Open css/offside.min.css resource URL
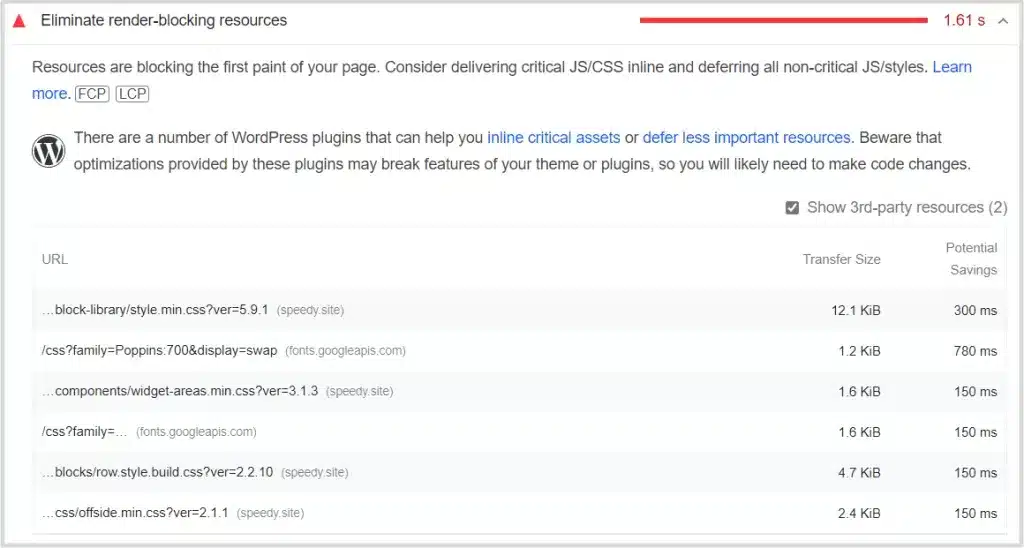The width and height of the screenshot is (1024, 548). [135, 513]
